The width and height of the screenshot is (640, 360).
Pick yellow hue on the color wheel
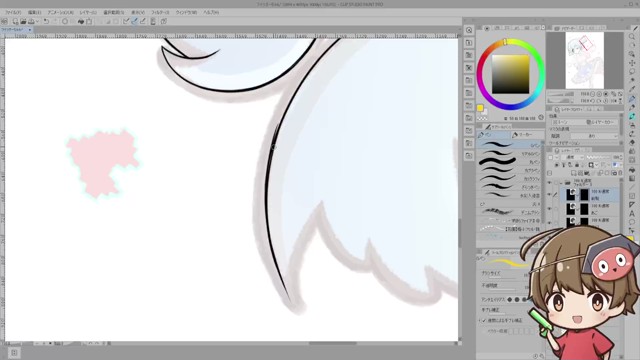pos(505,42)
